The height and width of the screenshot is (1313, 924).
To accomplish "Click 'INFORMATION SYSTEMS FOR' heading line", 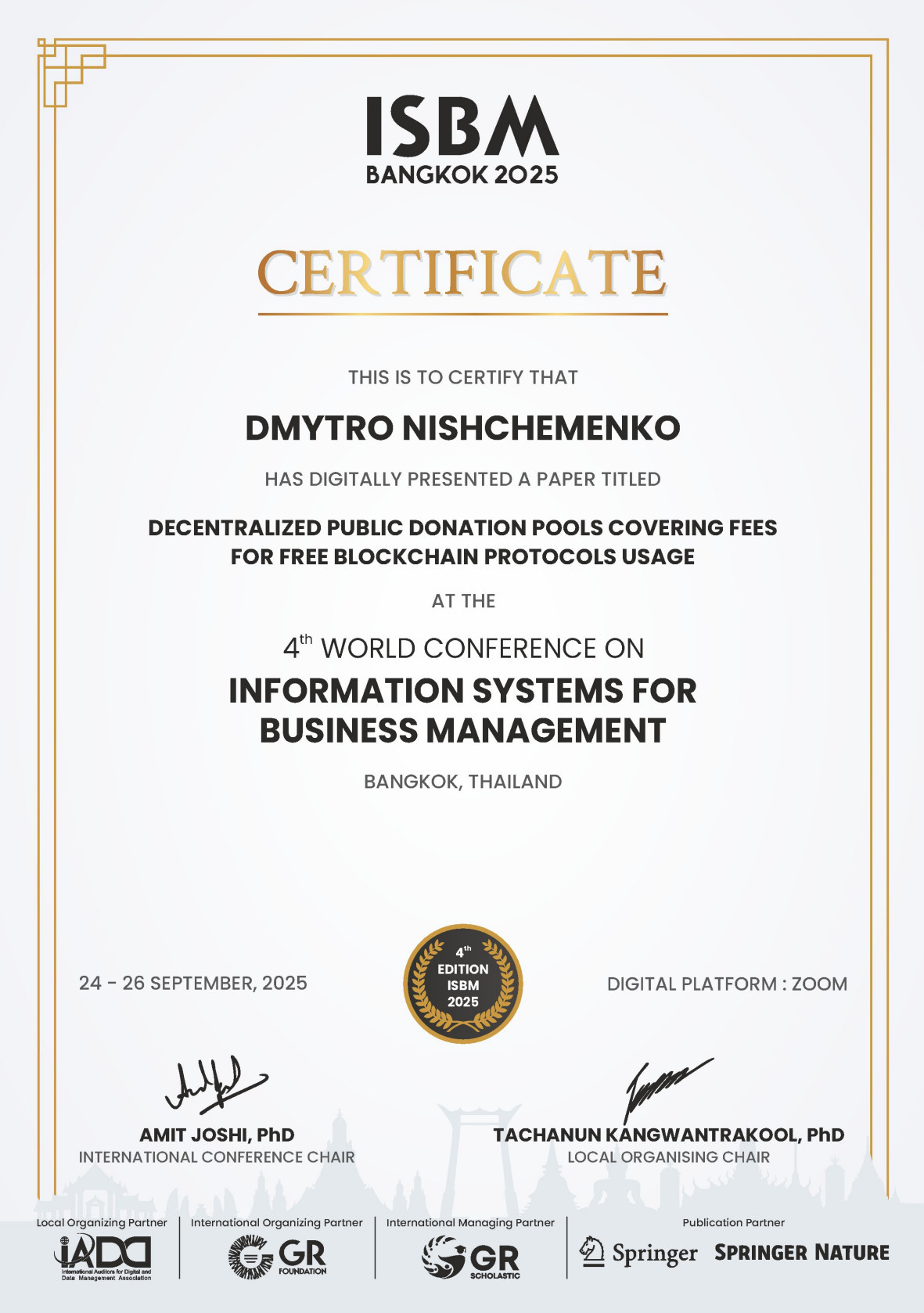I will click(462, 691).
